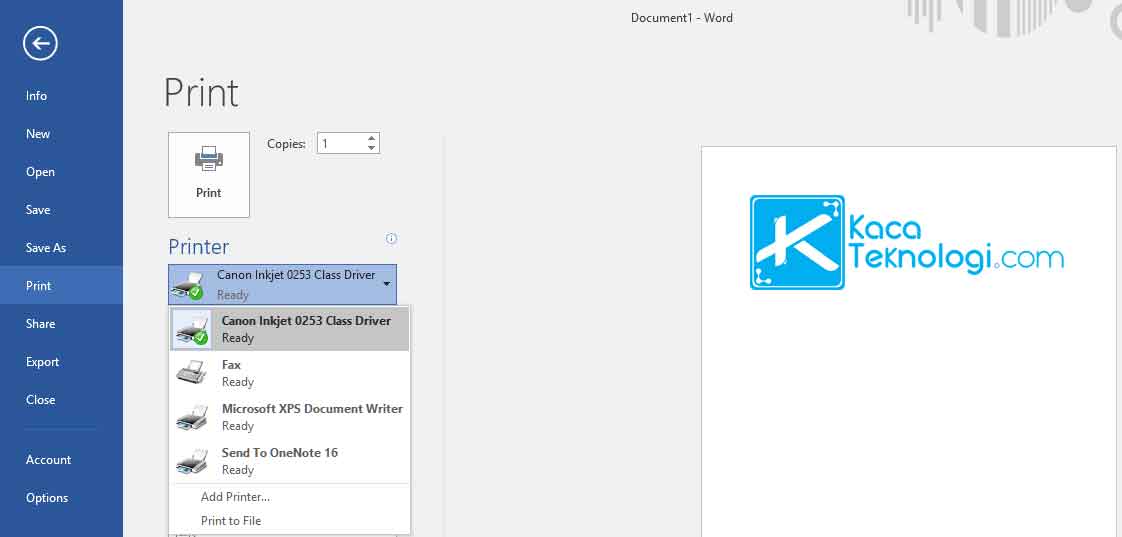
Task: Choose Microsoft XPS Document Writer
Action: tap(290, 417)
